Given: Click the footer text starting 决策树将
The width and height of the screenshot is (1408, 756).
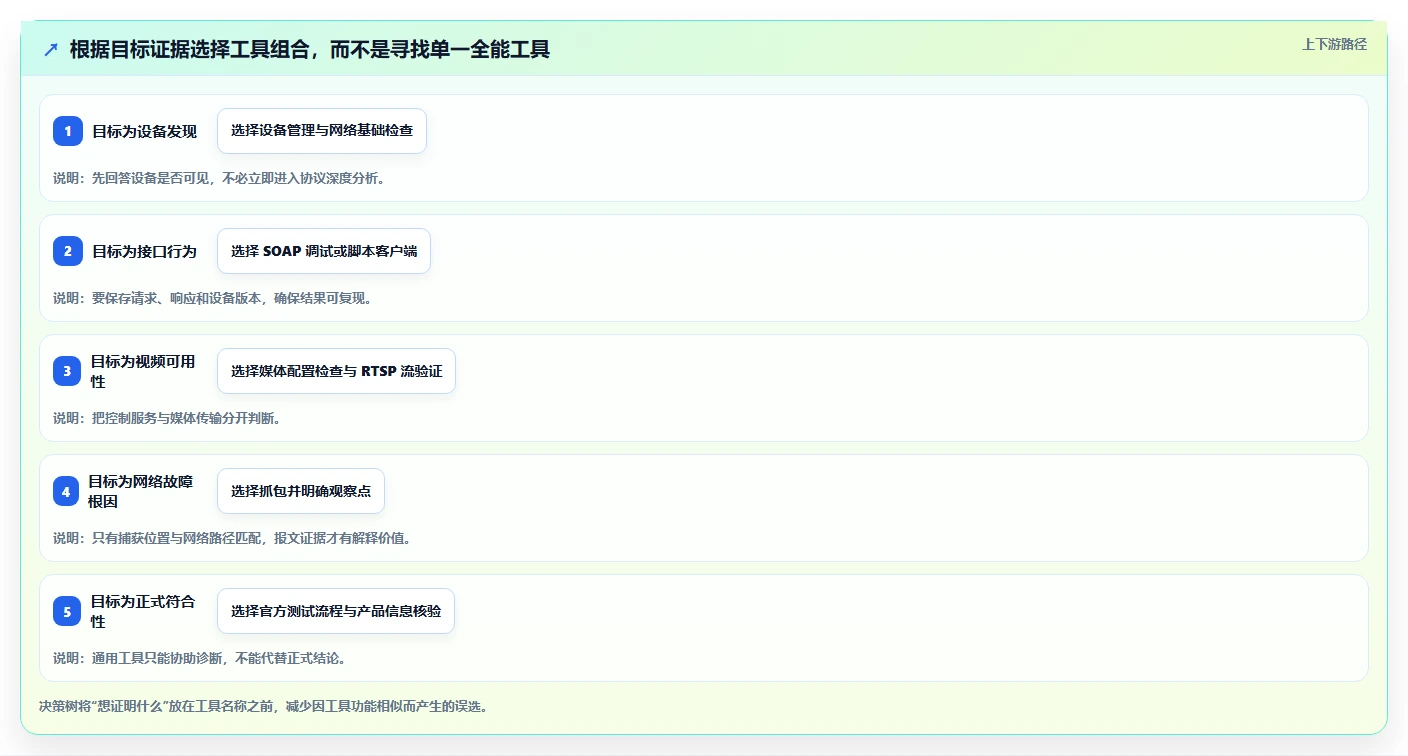Looking at the screenshot, I should click(263, 706).
